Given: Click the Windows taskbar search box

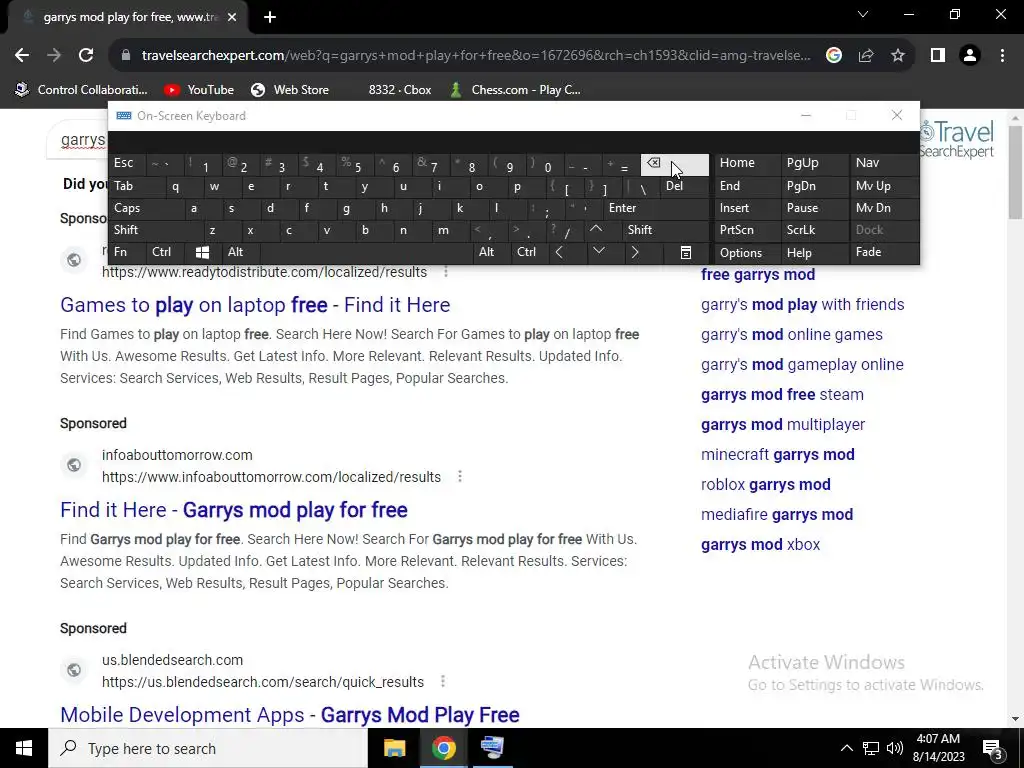Looking at the screenshot, I should [208, 748].
